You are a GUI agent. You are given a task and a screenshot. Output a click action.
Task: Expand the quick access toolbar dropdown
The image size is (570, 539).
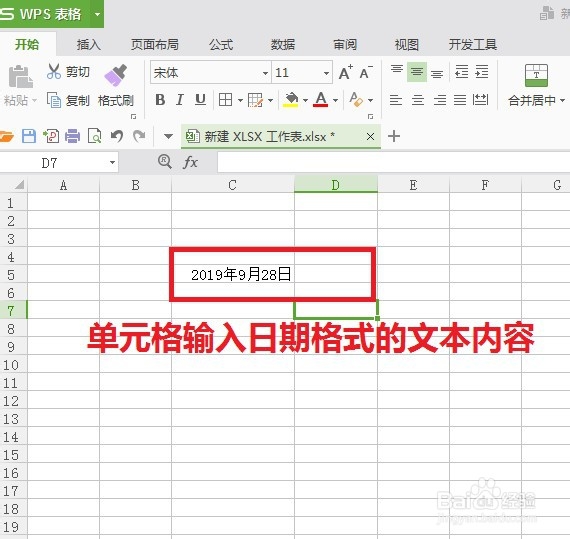click(168, 137)
